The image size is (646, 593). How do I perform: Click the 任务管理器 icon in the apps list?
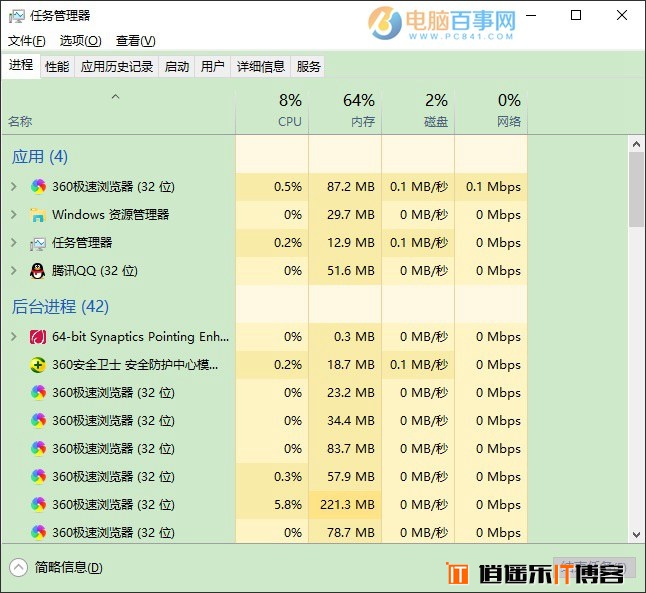click(x=38, y=243)
